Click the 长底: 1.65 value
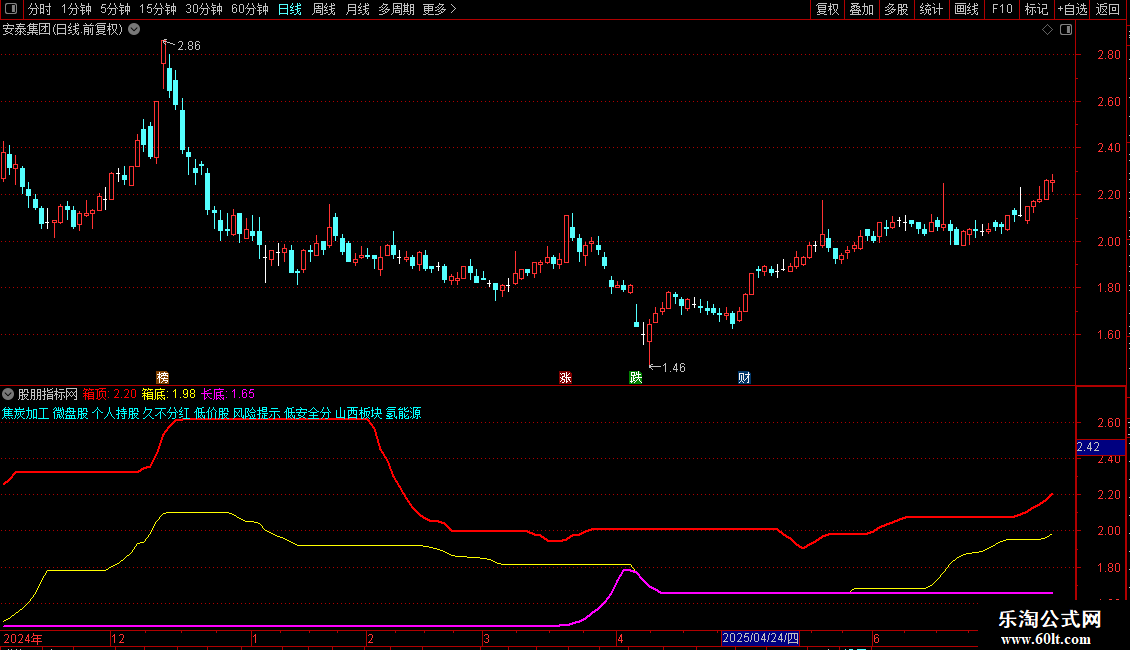This screenshot has height=650, width=1130. coord(228,394)
